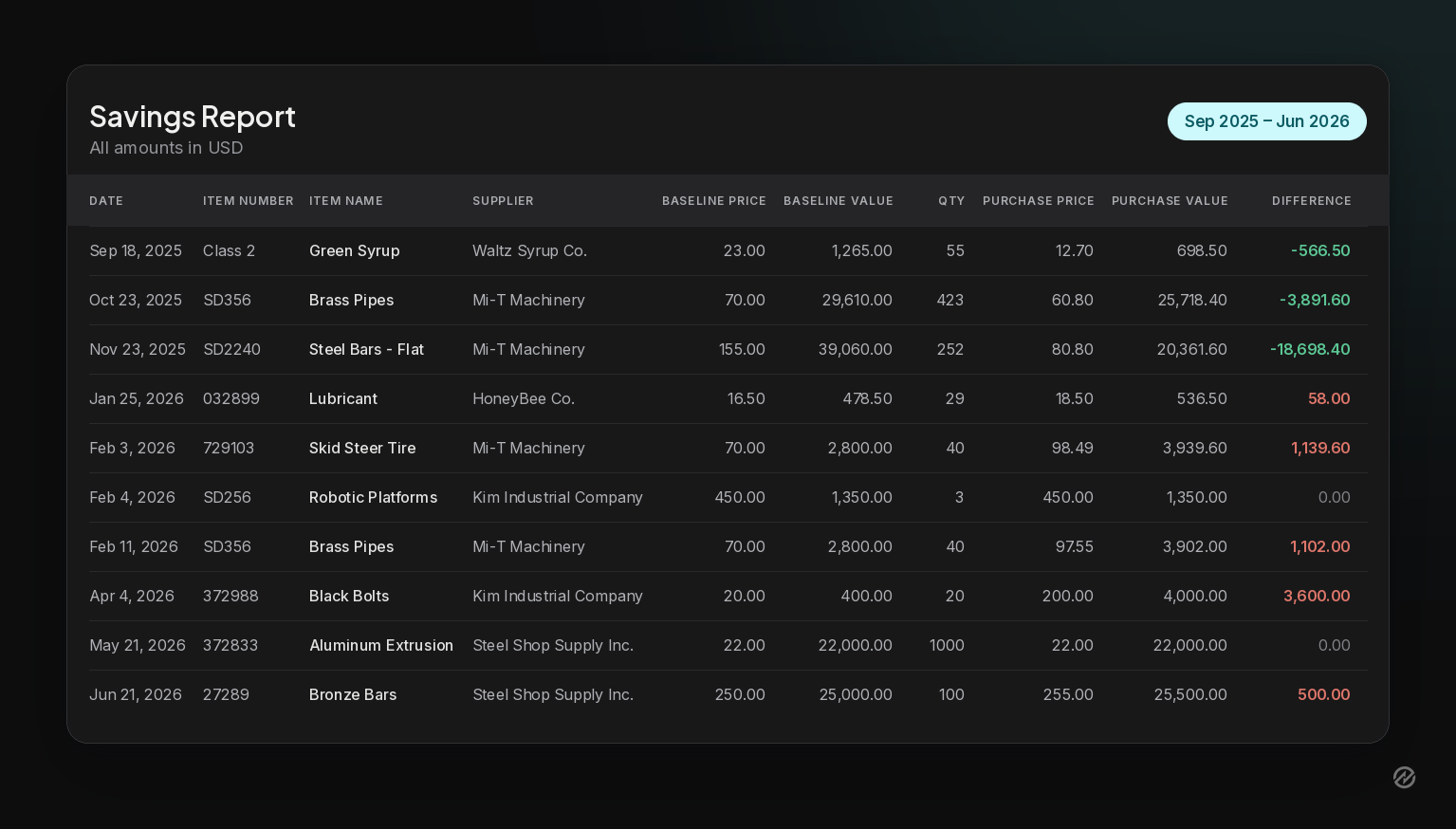Viewport: 1456px width, 829px height.
Task: Click the Jan 25, 2026 date cell
Action: pos(137,398)
